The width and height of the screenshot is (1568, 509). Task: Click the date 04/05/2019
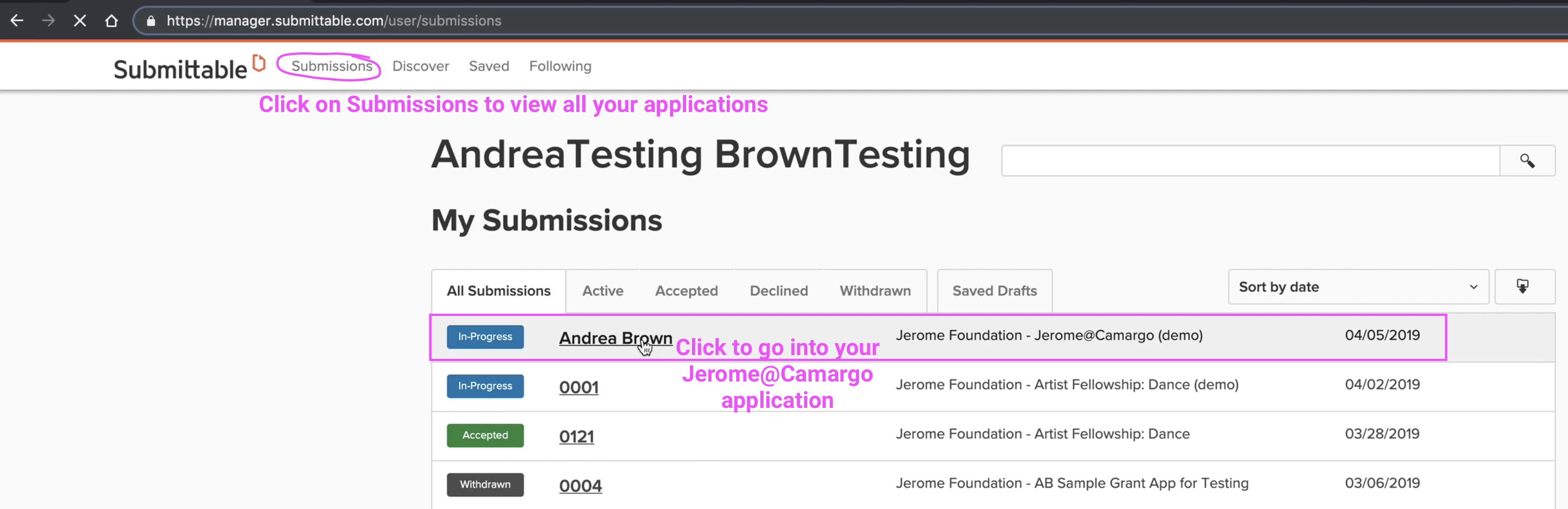tap(1382, 335)
